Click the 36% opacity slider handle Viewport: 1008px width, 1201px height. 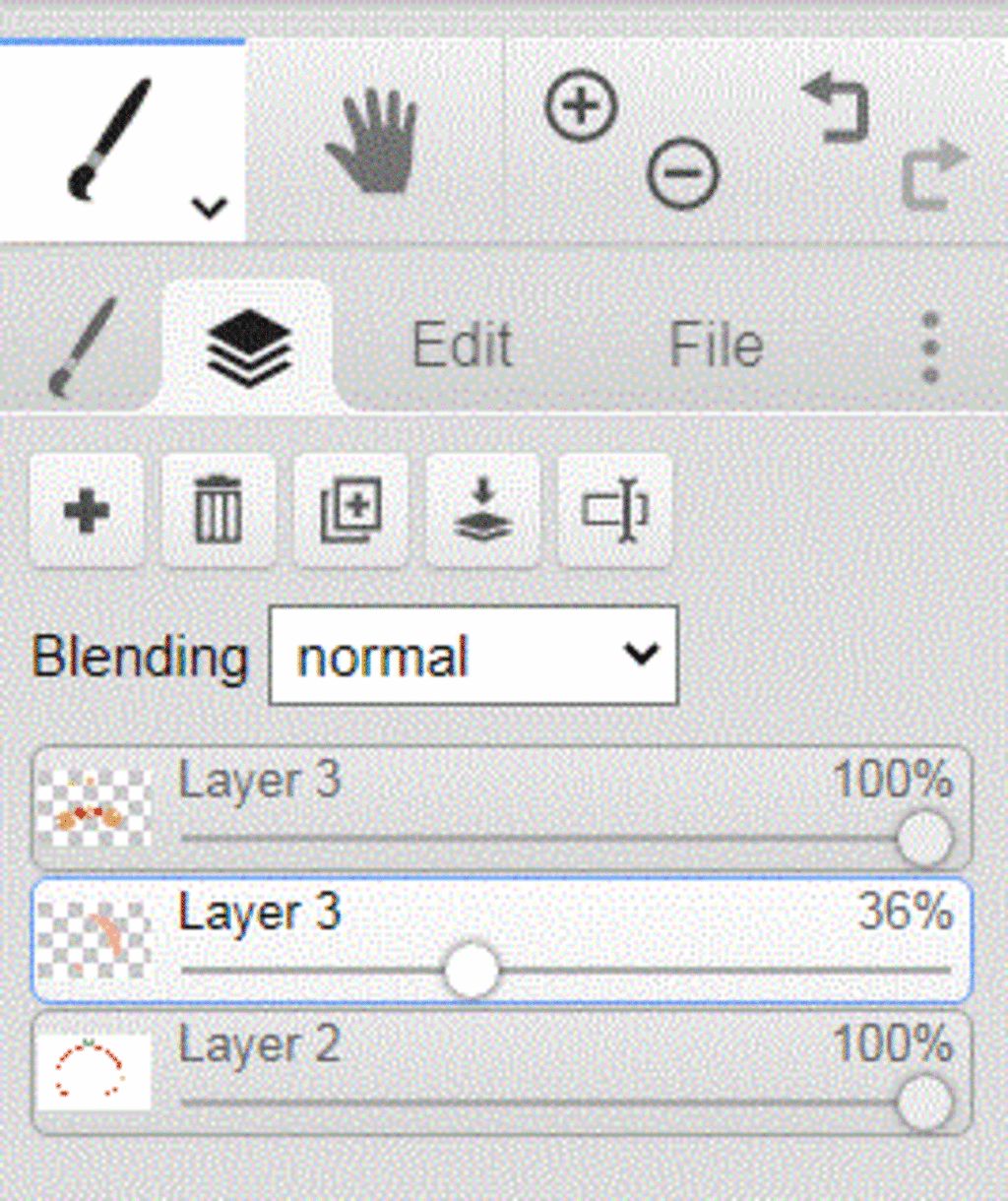(472, 971)
